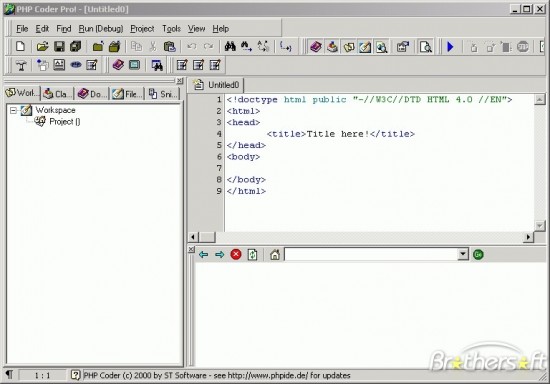Toggle the pressed documentation book toolbar button
This screenshot has width=550, height=384.
point(316,47)
